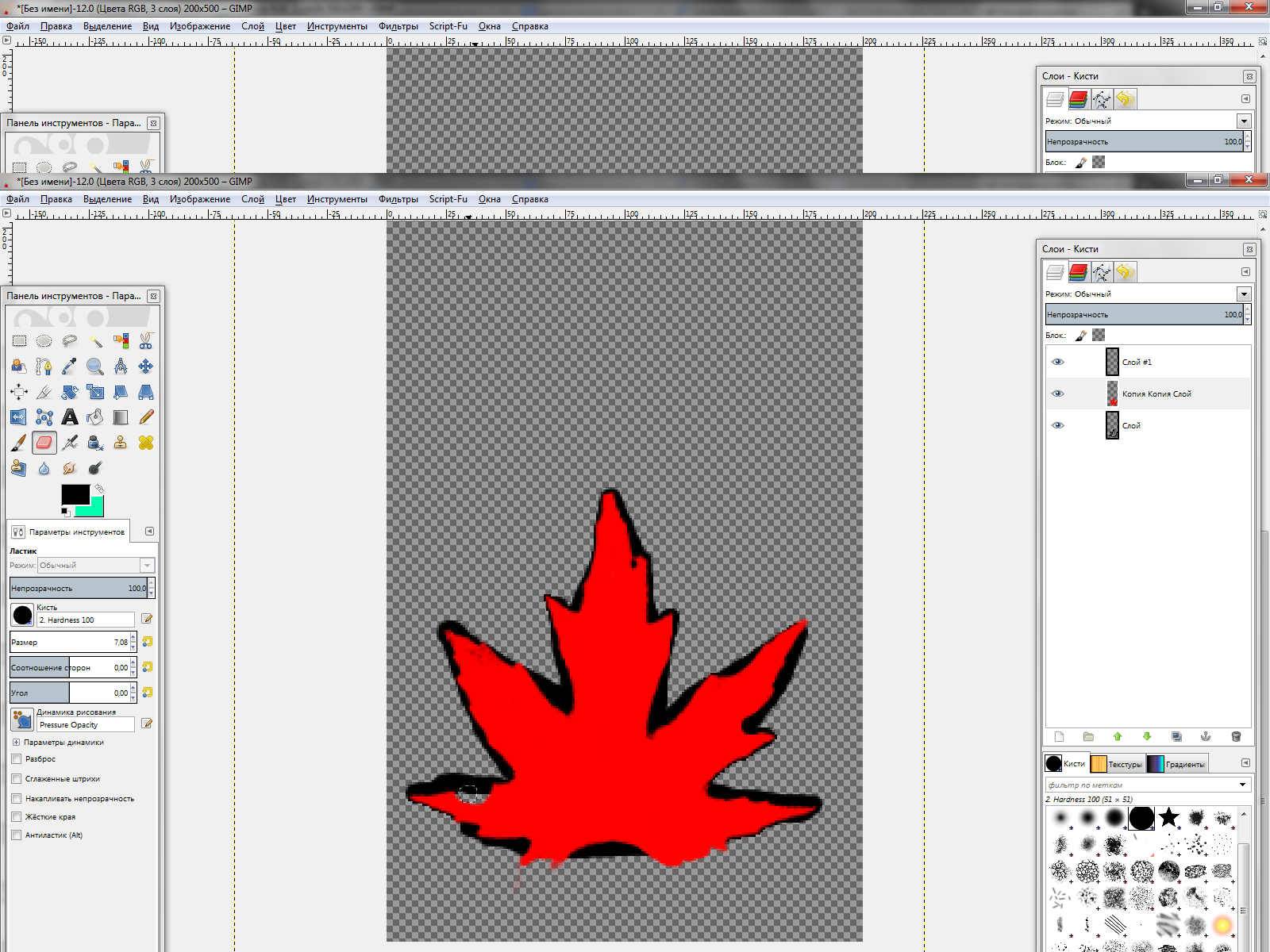Click the black foreground color swatch

click(75, 494)
